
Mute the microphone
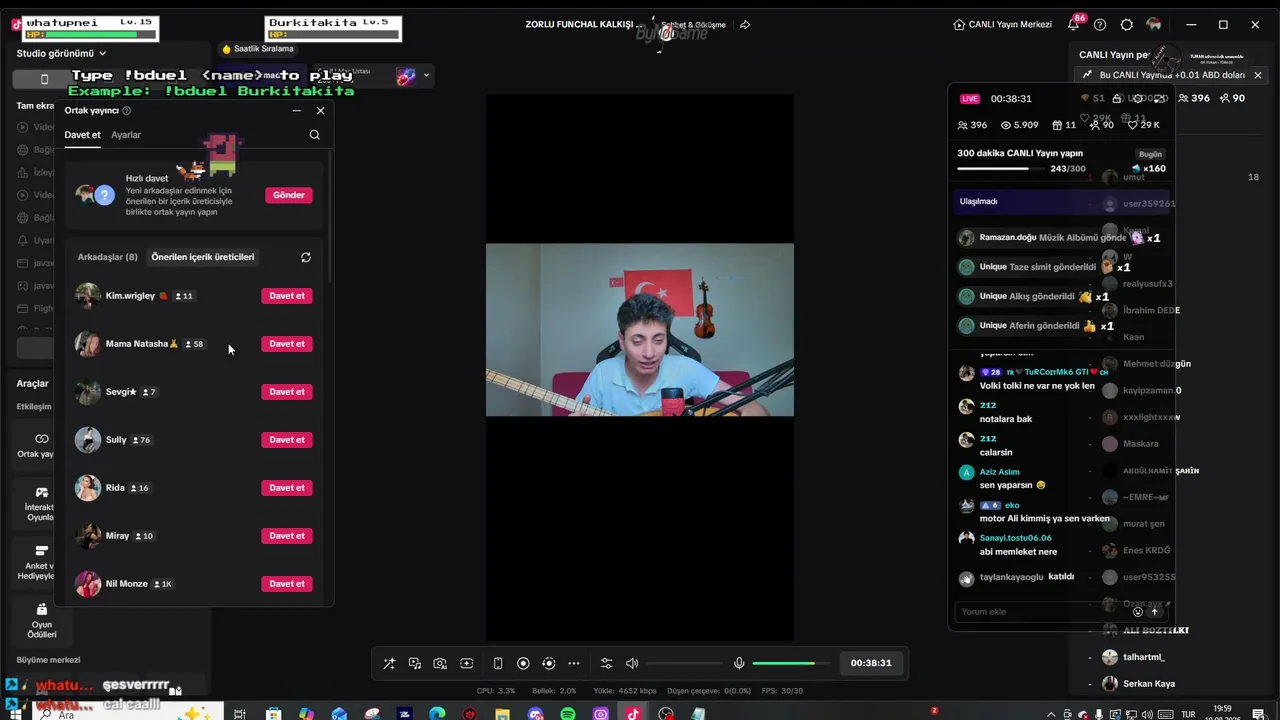click(x=739, y=663)
